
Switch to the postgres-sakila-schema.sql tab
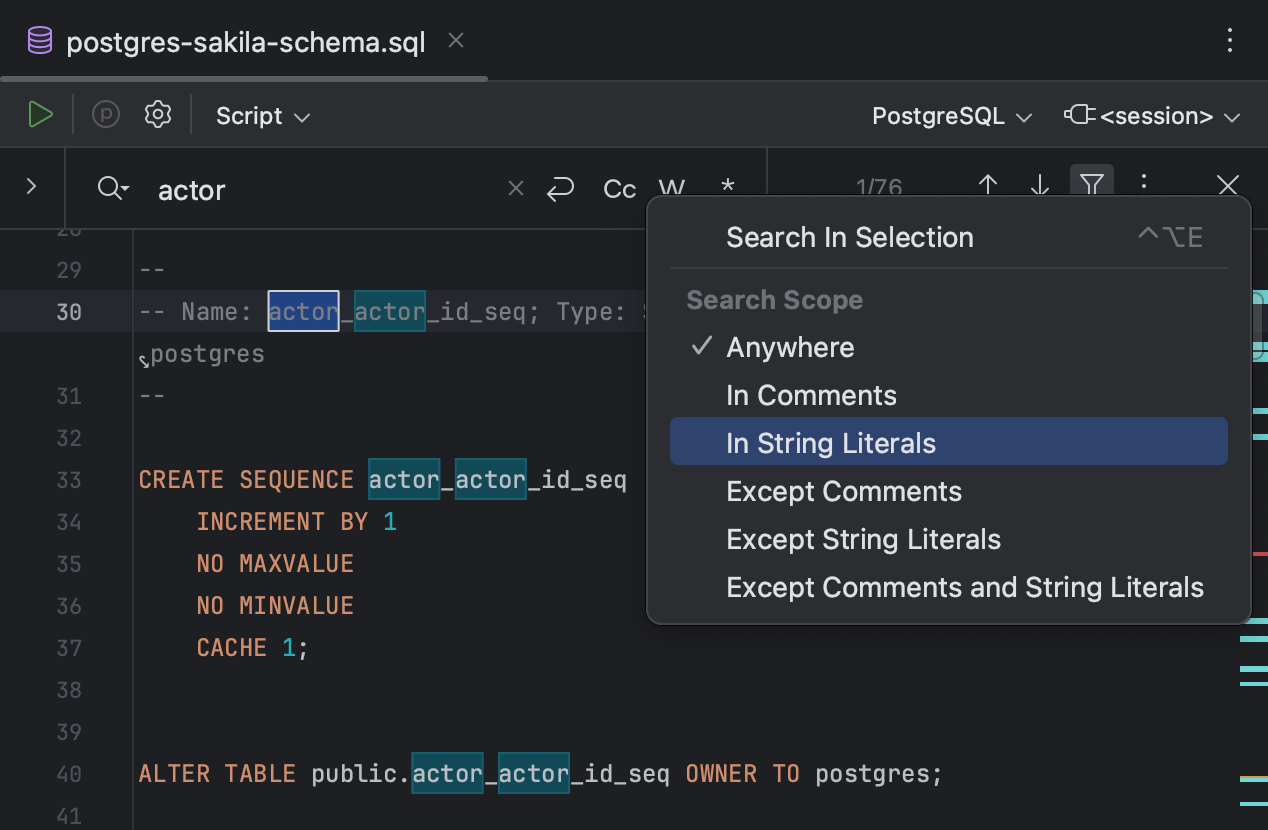click(x=245, y=41)
